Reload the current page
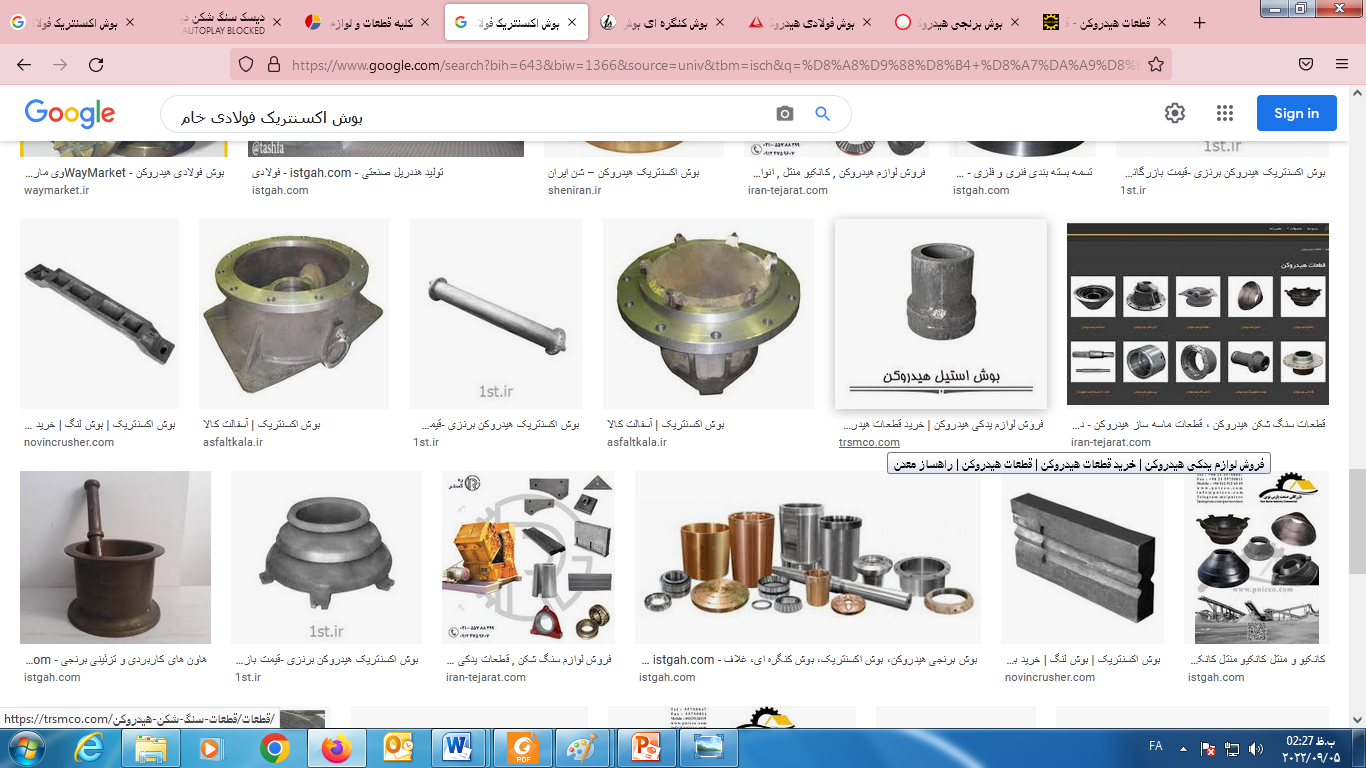The image size is (1366, 768). pos(96,65)
